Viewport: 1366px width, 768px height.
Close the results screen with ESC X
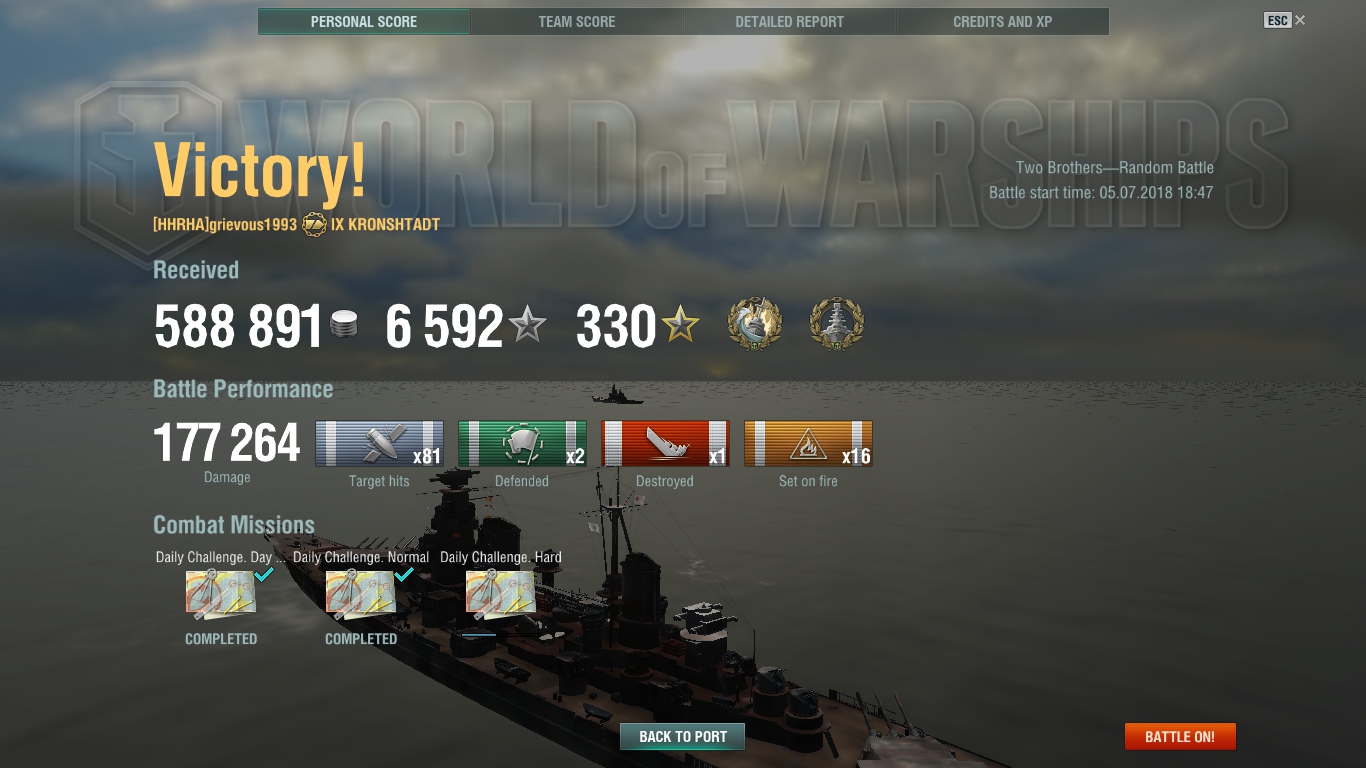pyautogui.click(x=1285, y=20)
